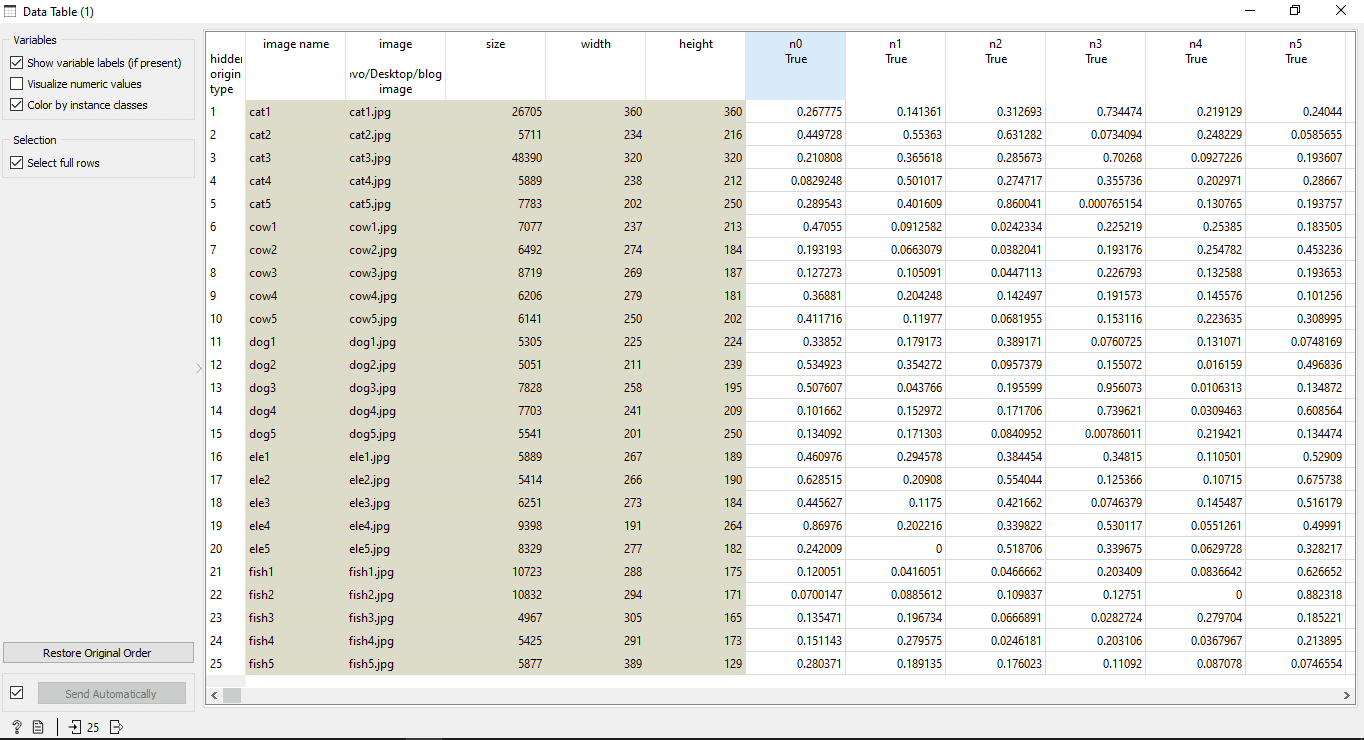Restore down the Data Table window
The height and width of the screenshot is (740, 1364).
[1295, 11]
